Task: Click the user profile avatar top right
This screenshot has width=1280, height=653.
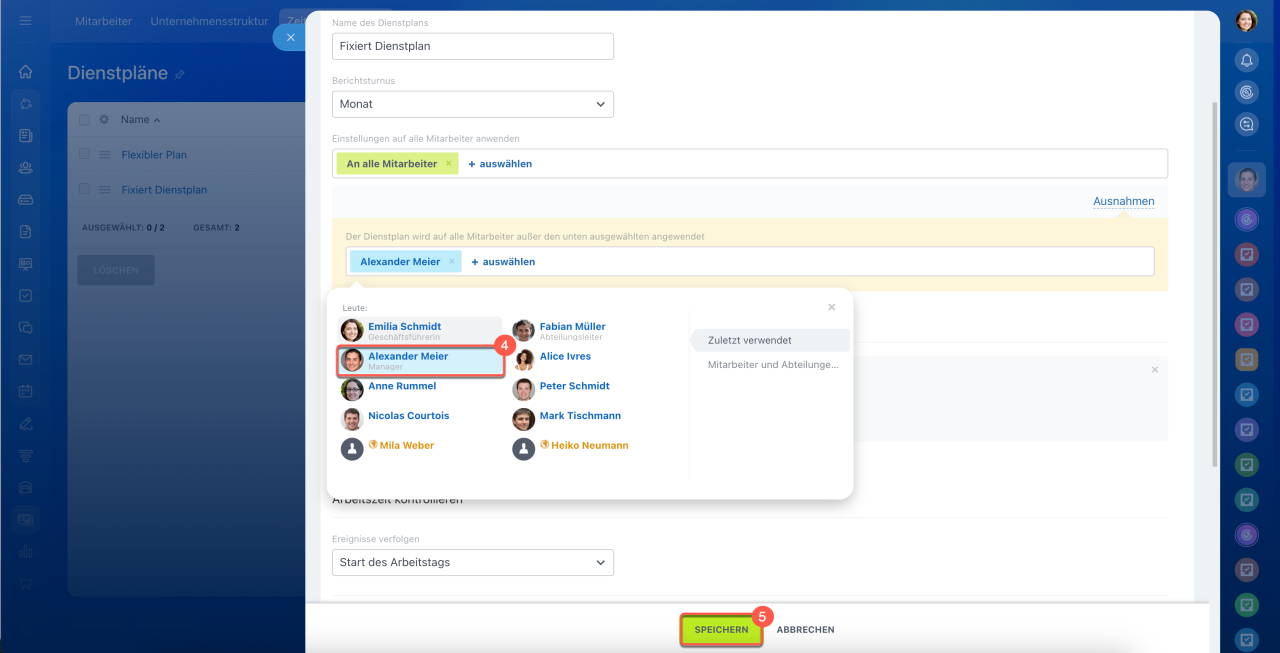Action: pos(1246,21)
